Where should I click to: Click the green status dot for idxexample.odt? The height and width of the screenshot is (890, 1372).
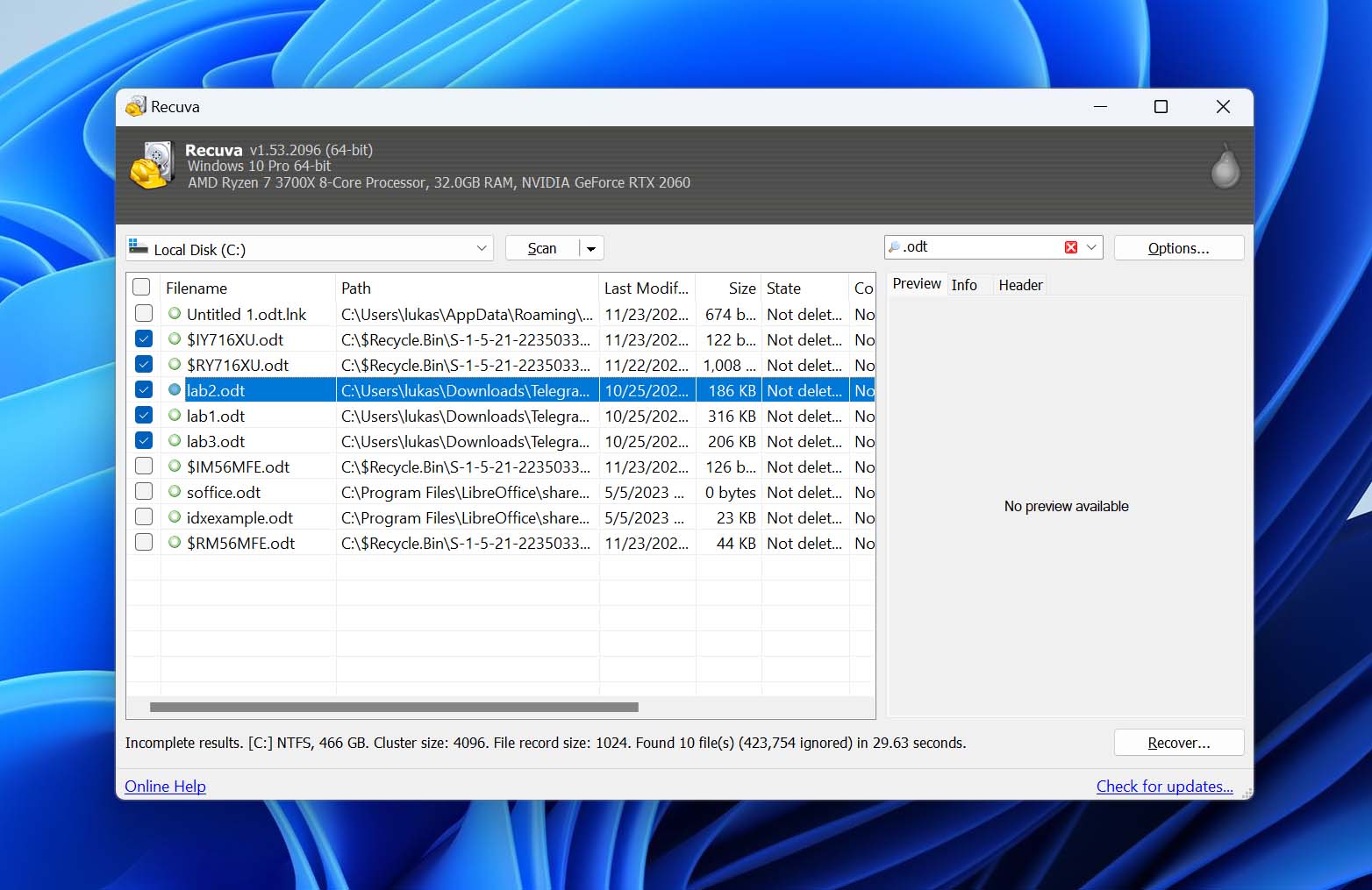tap(175, 517)
